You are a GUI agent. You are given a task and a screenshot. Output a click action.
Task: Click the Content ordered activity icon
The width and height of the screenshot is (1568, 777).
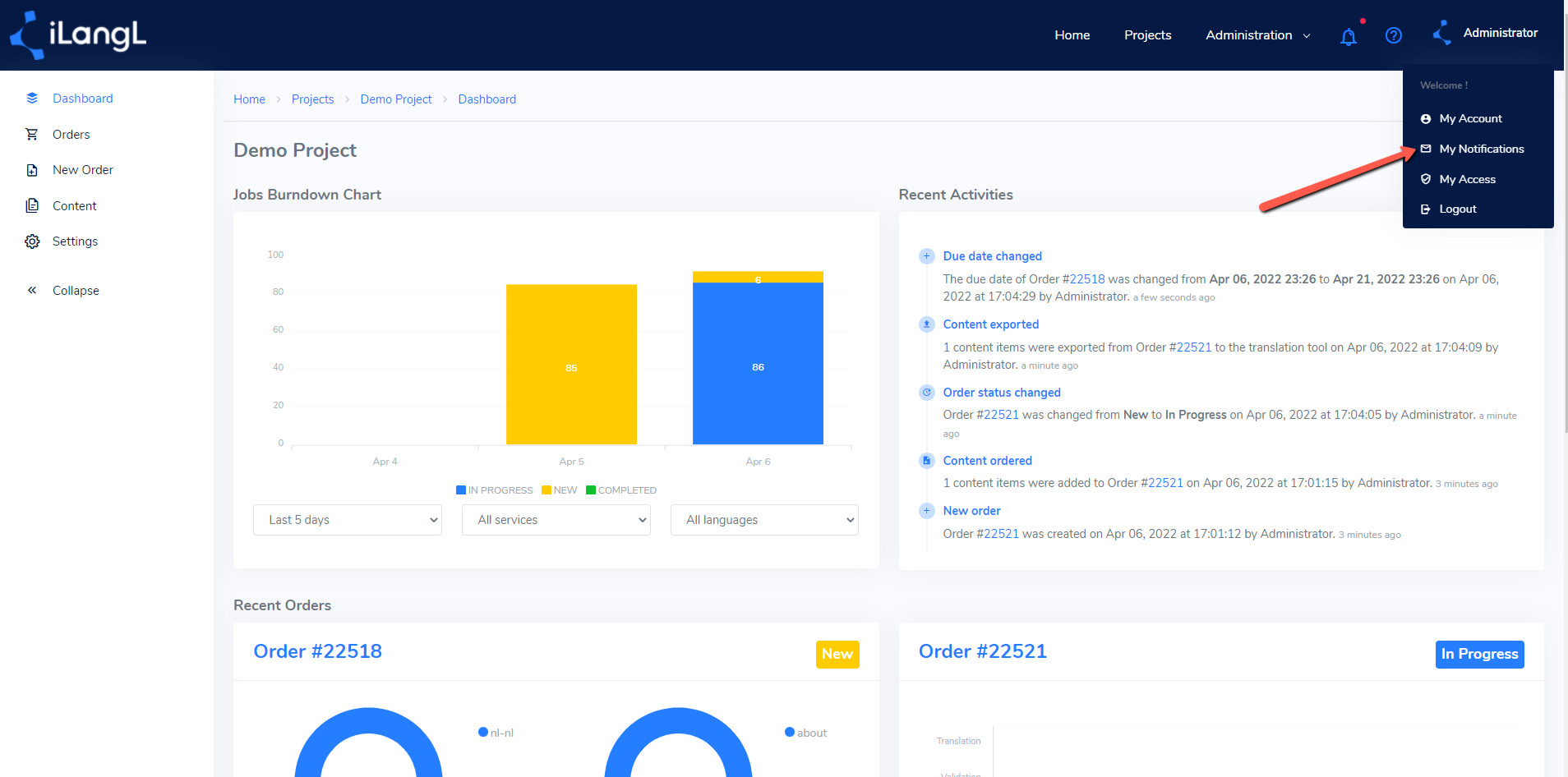[927, 461]
